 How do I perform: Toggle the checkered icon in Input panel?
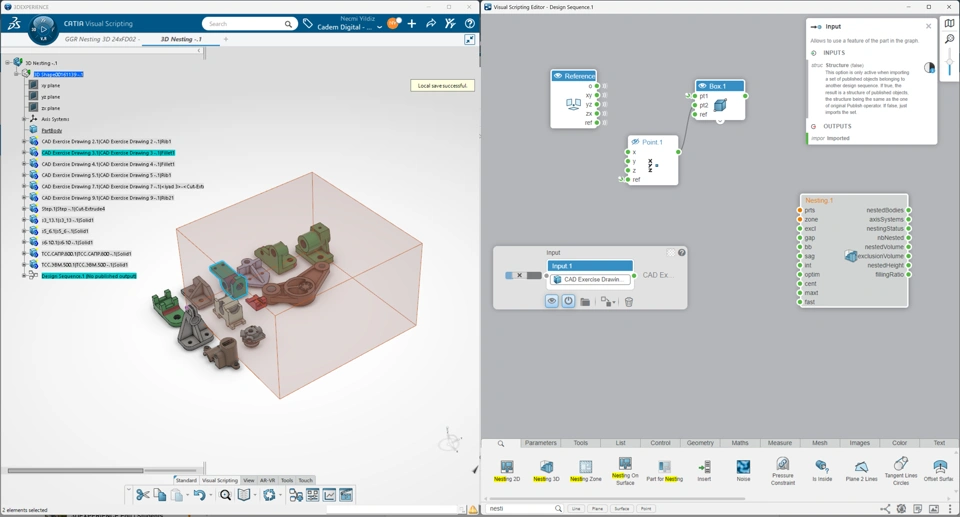coord(671,252)
